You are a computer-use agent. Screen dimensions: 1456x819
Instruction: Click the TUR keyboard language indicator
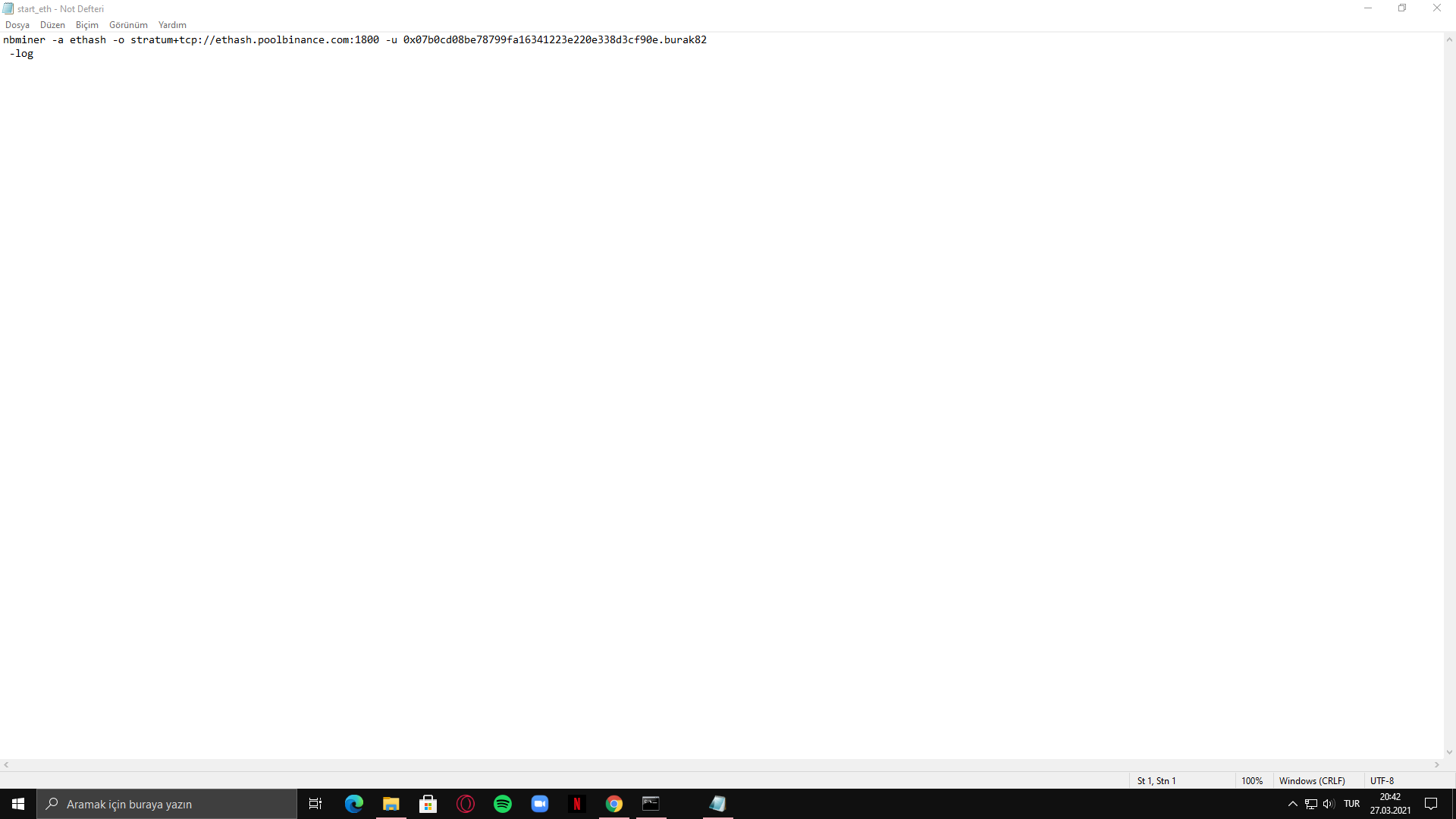pos(1351,804)
